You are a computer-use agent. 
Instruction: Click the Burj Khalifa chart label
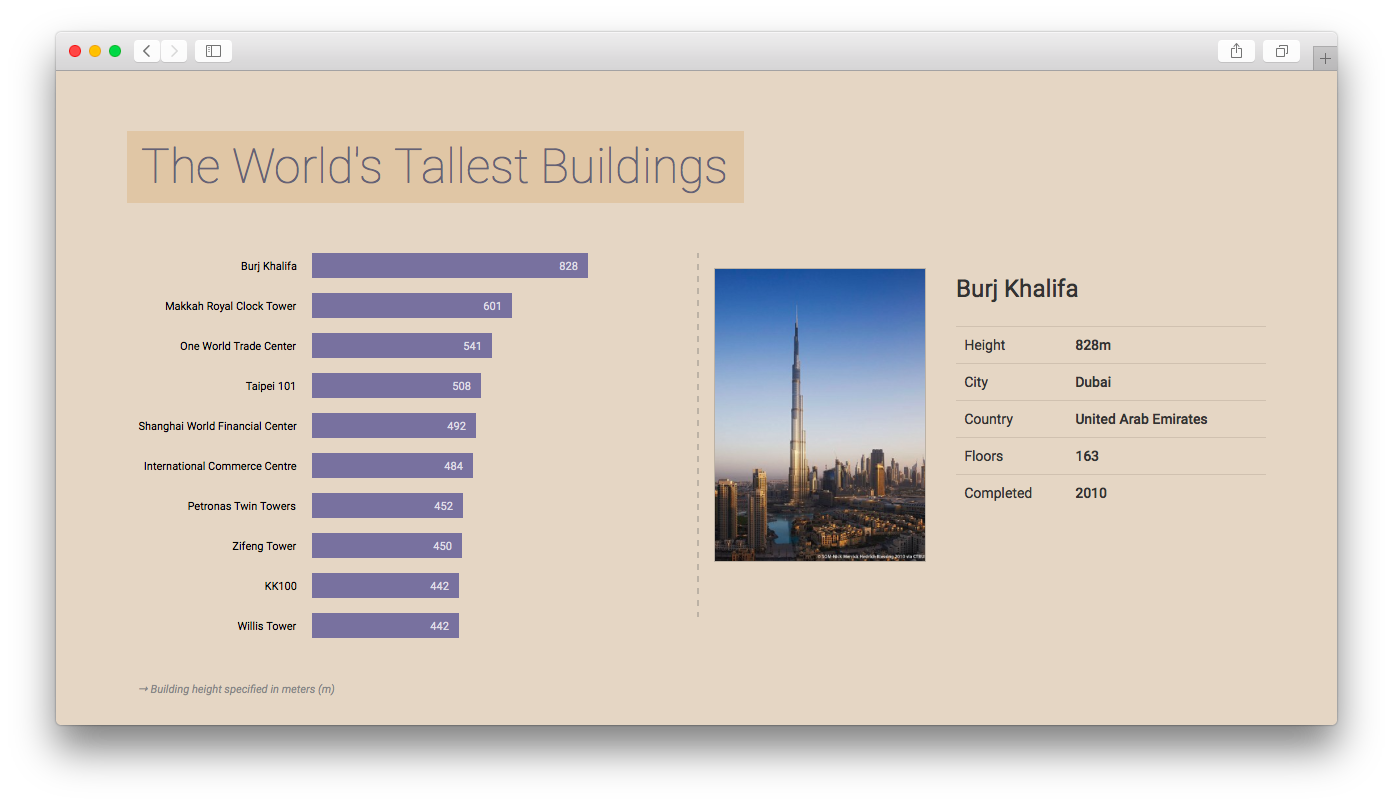point(269,266)
